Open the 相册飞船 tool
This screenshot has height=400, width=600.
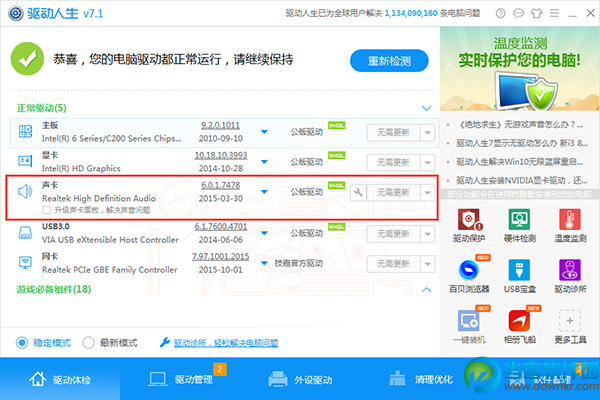click(x=519, y=326)
